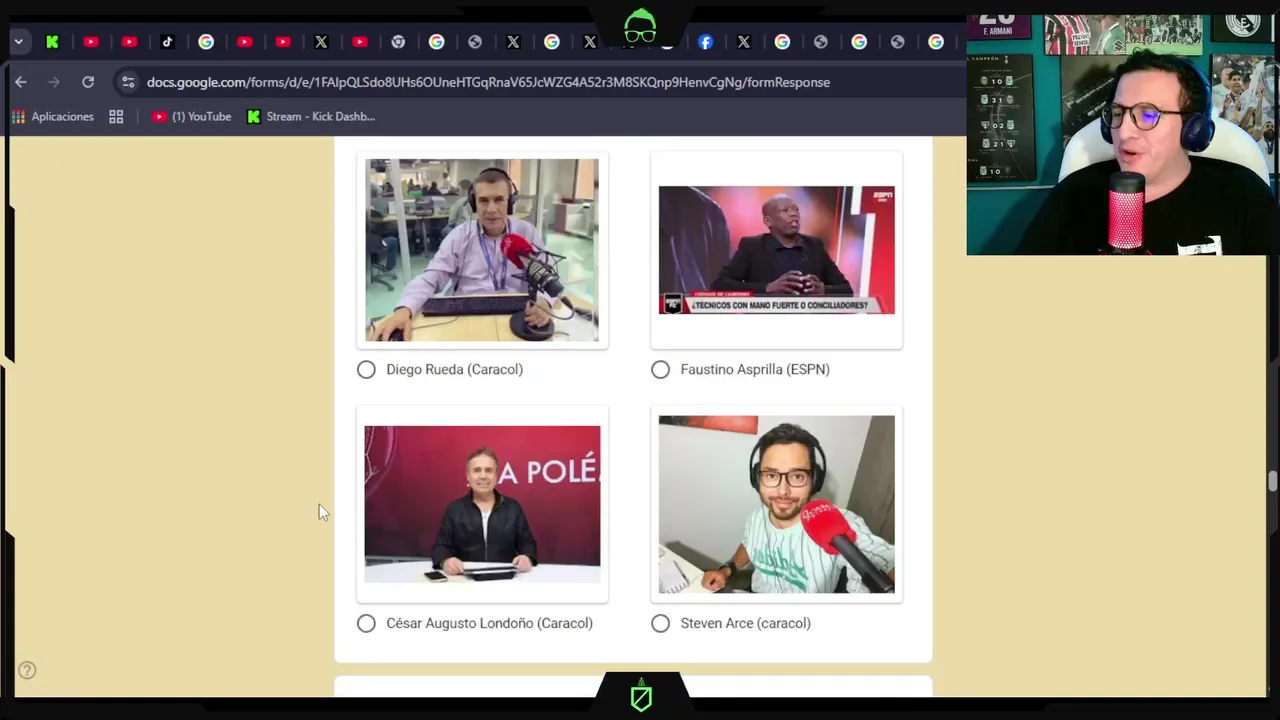Open the tab search dropdown arrow

(18, 42)
